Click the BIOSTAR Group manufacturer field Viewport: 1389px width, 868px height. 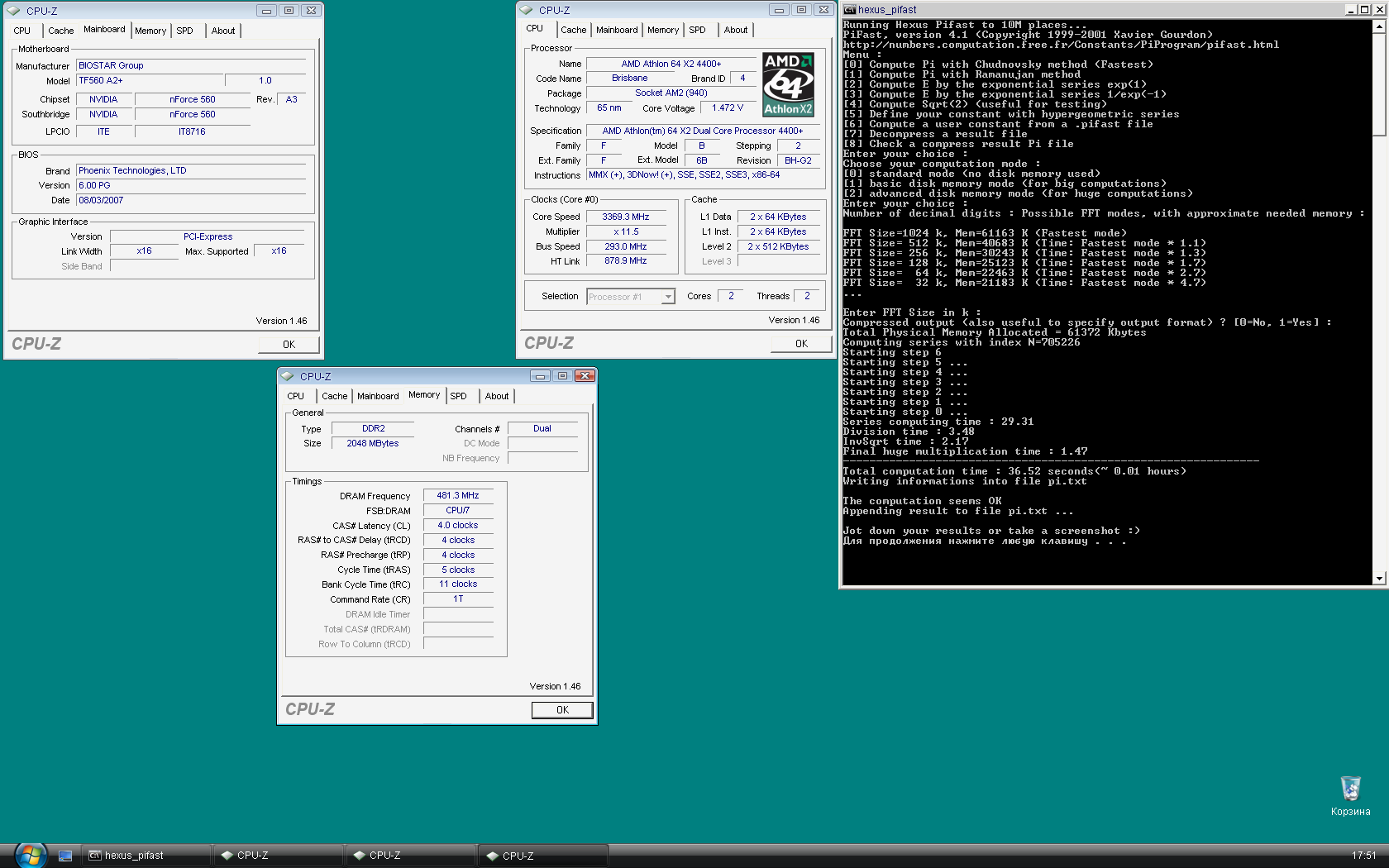191,65
